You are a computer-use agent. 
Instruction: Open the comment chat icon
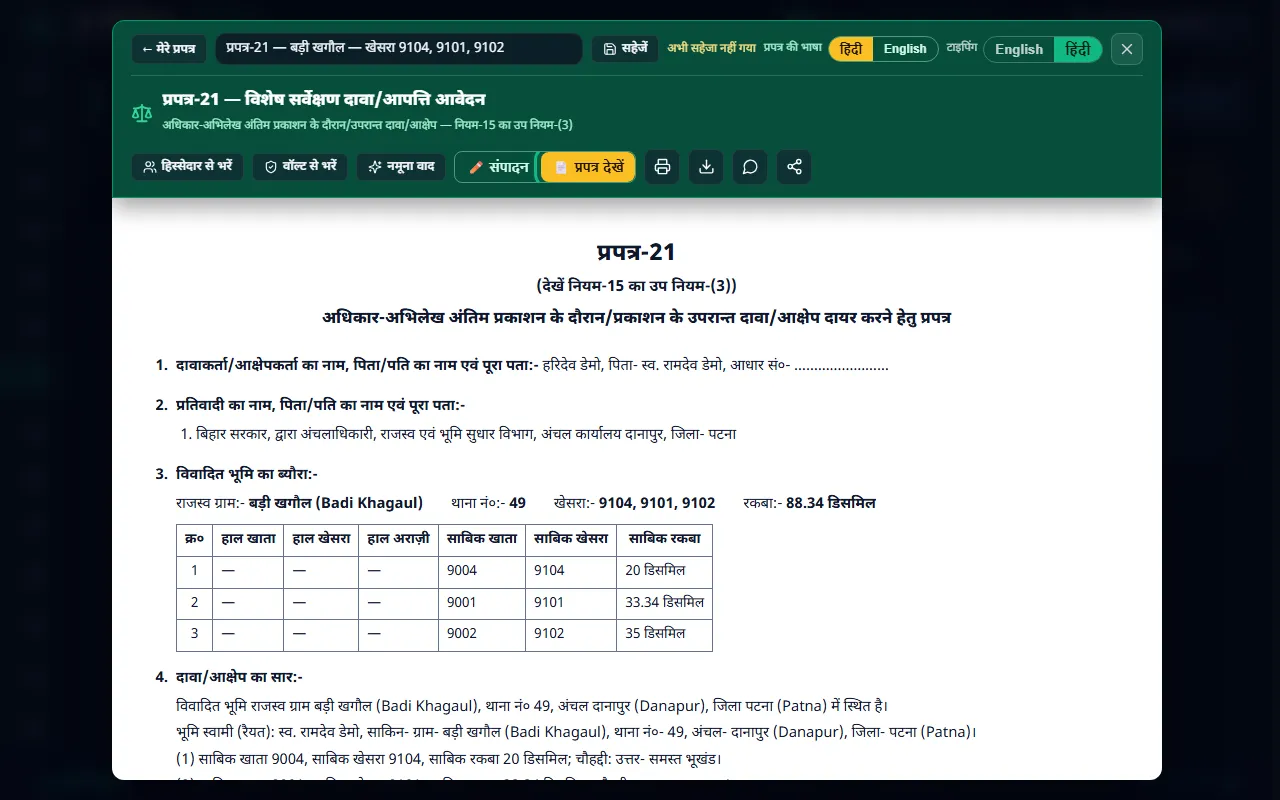pyautogui.click(x=750, y=167)
